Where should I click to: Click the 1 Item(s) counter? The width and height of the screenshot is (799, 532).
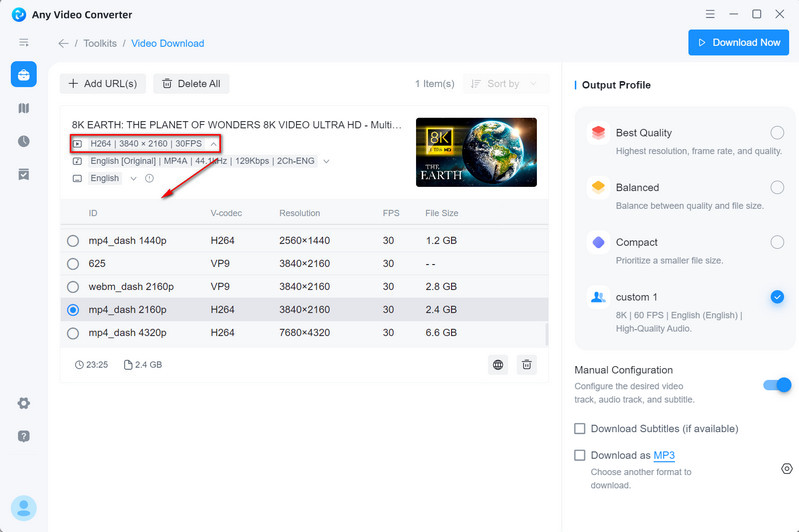tap(435, 84)
